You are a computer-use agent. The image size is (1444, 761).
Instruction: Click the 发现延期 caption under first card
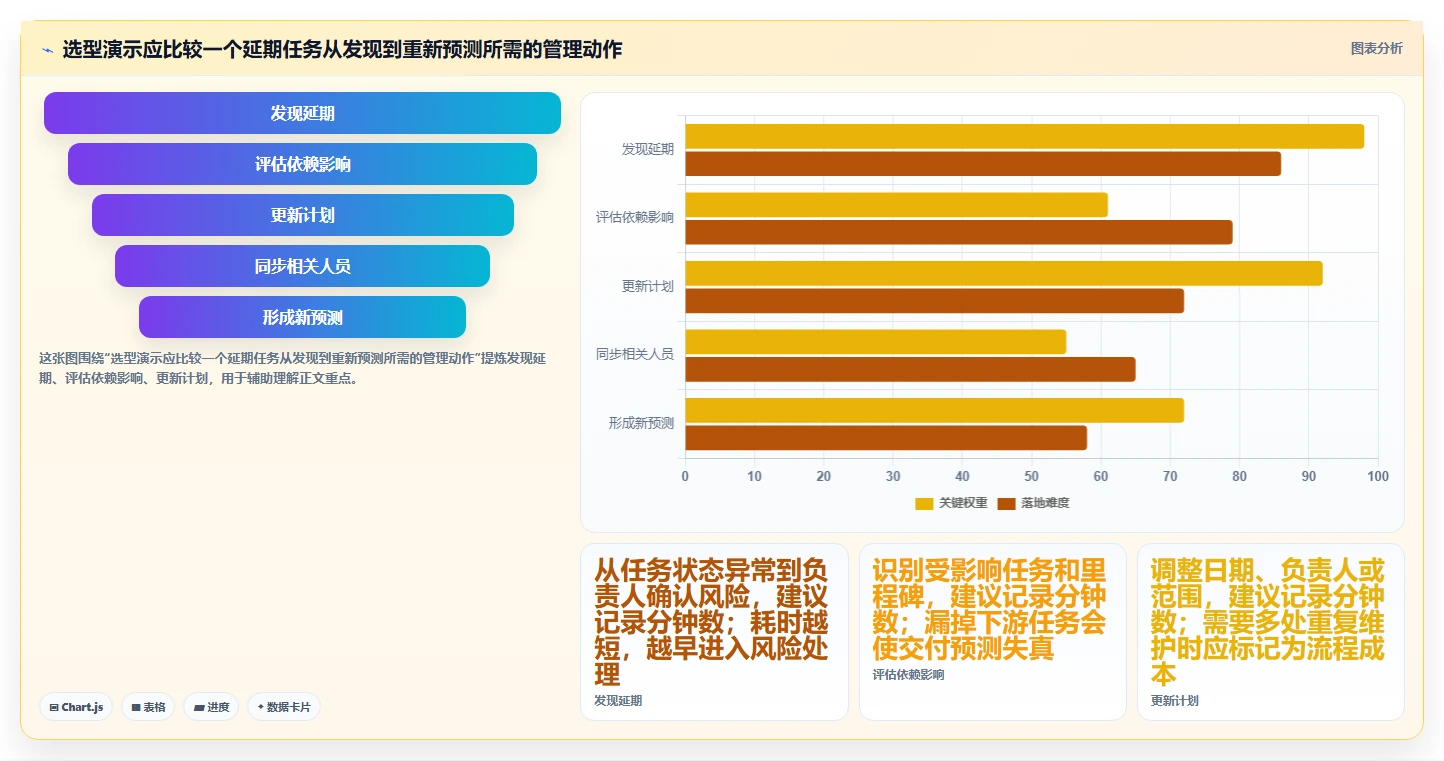tap(618, 701)
